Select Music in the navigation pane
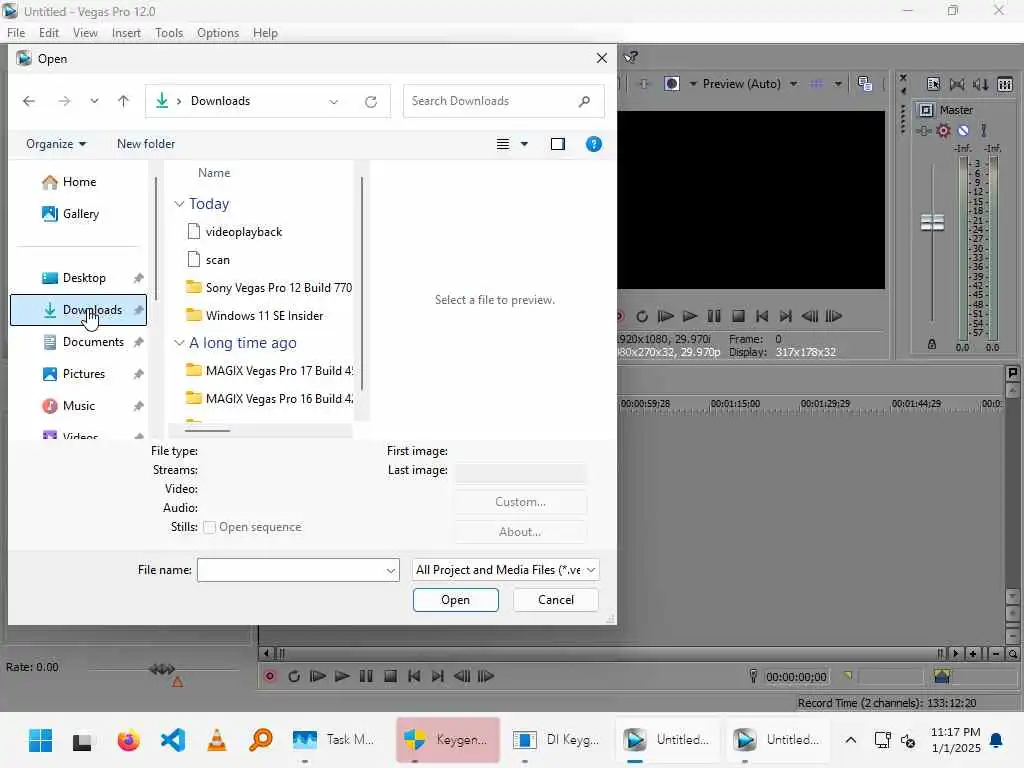This screenshot has height=768, width=1024. tap(78, 406)
